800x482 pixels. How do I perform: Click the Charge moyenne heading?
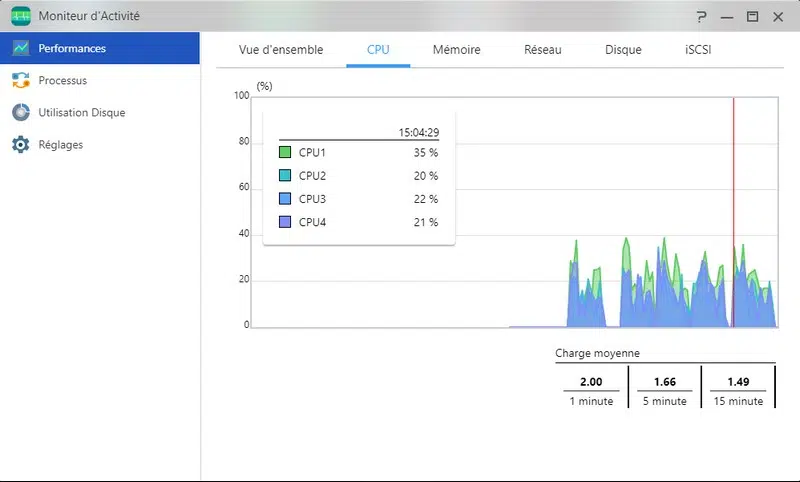click(x=597, y=353)
